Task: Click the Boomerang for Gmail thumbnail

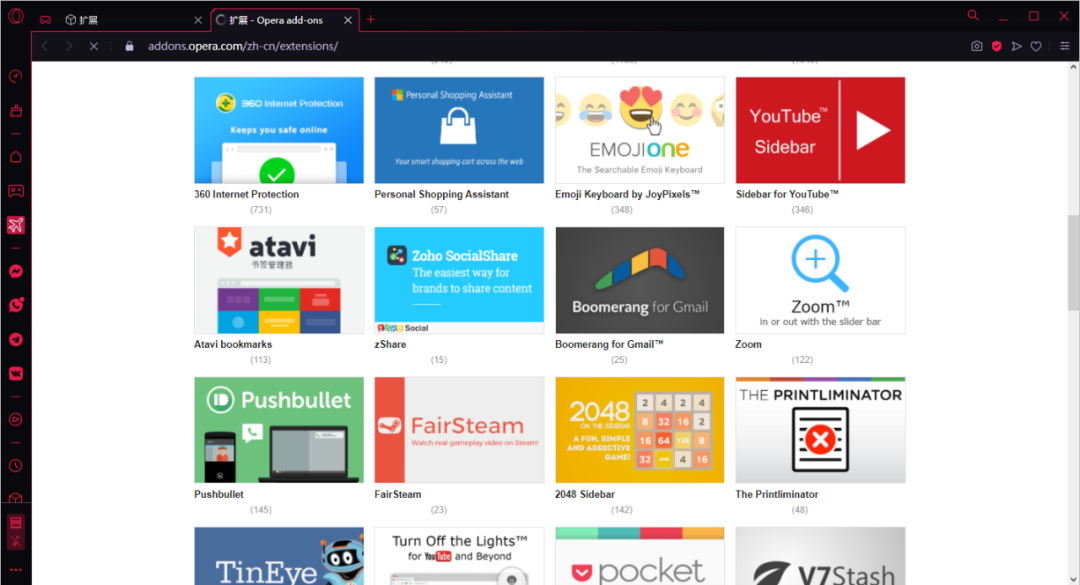Action: click(640, 280)
